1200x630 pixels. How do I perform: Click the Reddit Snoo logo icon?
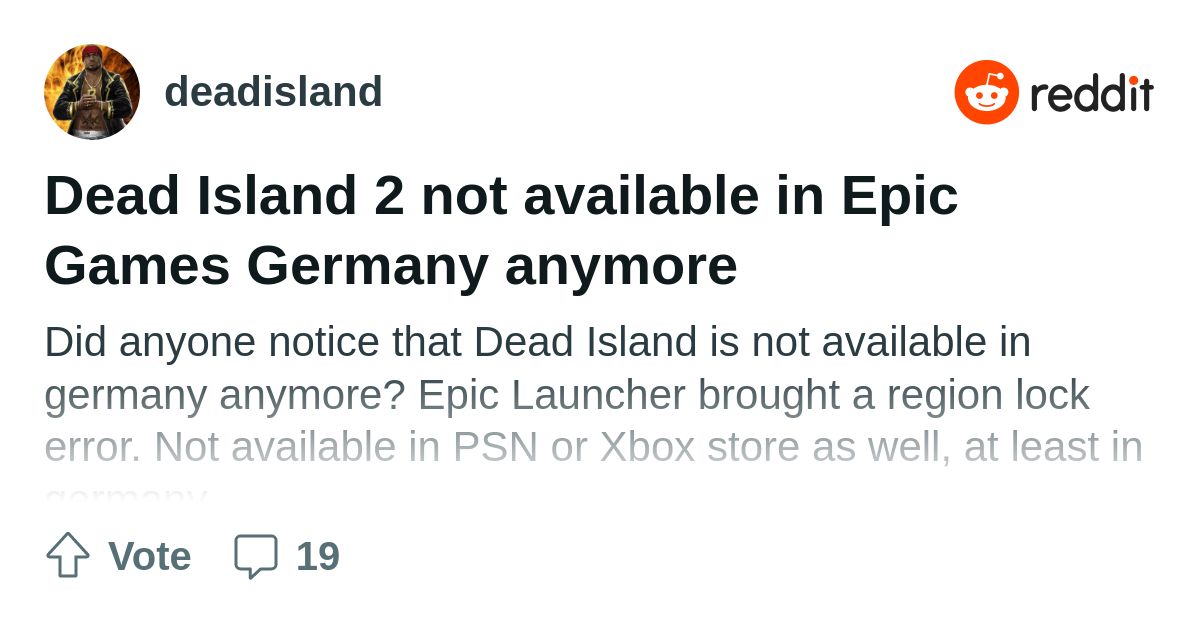click(986, 92)
